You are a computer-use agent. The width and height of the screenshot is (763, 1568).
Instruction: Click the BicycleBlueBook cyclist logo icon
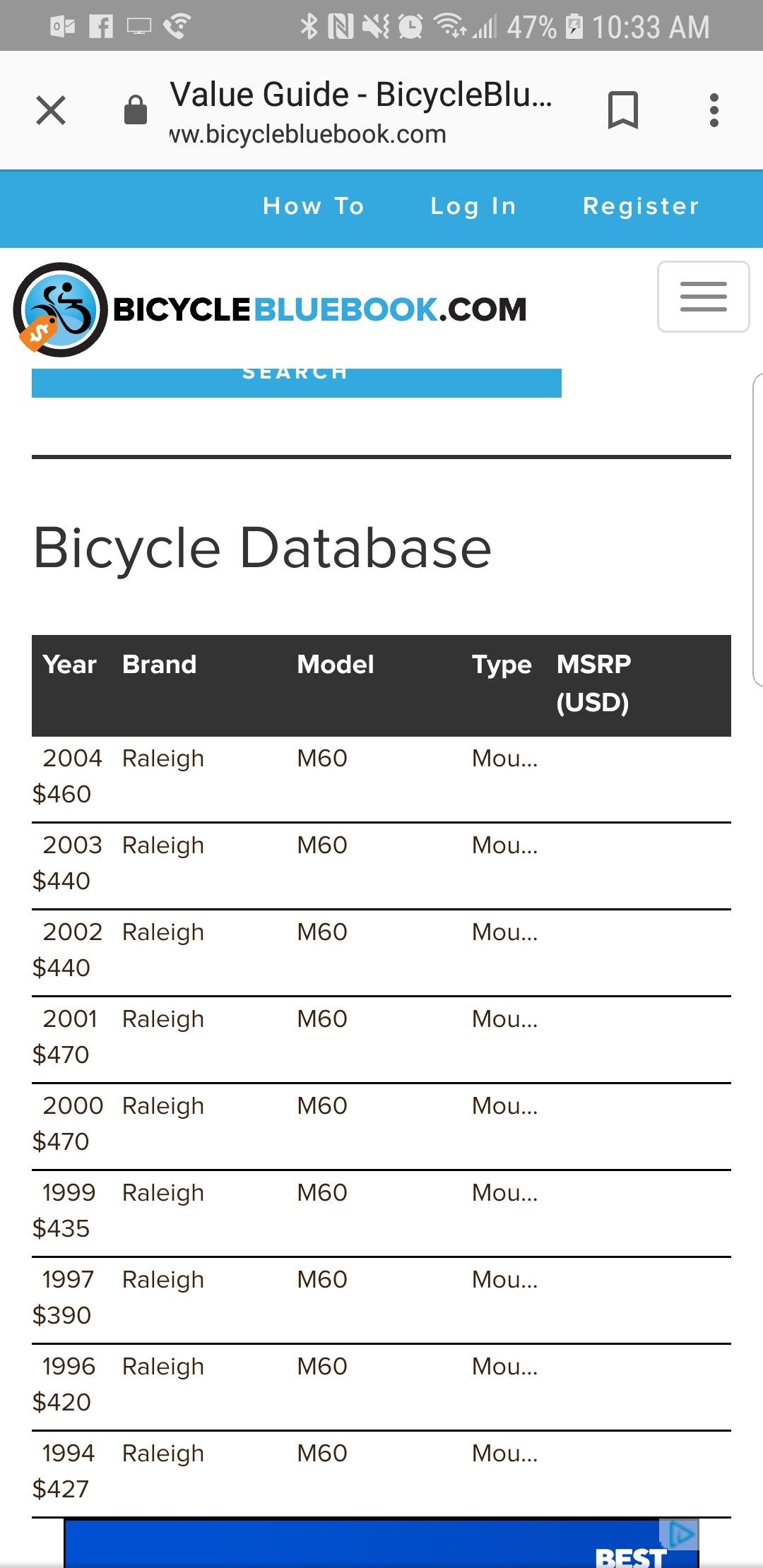click(x=61, y=309)
